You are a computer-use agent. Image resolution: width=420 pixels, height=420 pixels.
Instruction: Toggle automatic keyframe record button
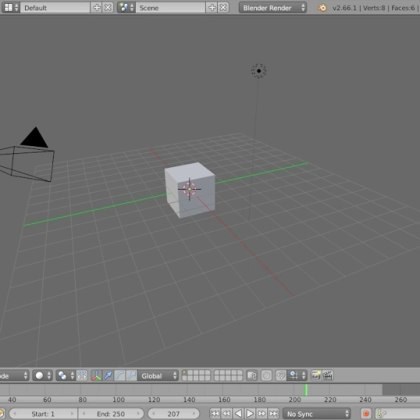point(366,414)
